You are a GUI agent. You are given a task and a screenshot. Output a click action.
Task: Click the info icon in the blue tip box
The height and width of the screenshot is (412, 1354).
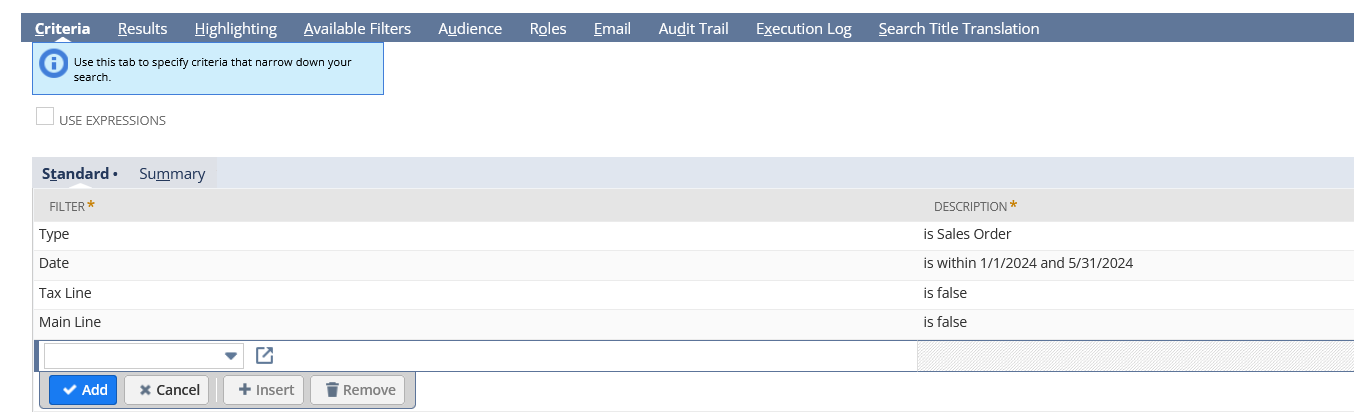point(53,64)
